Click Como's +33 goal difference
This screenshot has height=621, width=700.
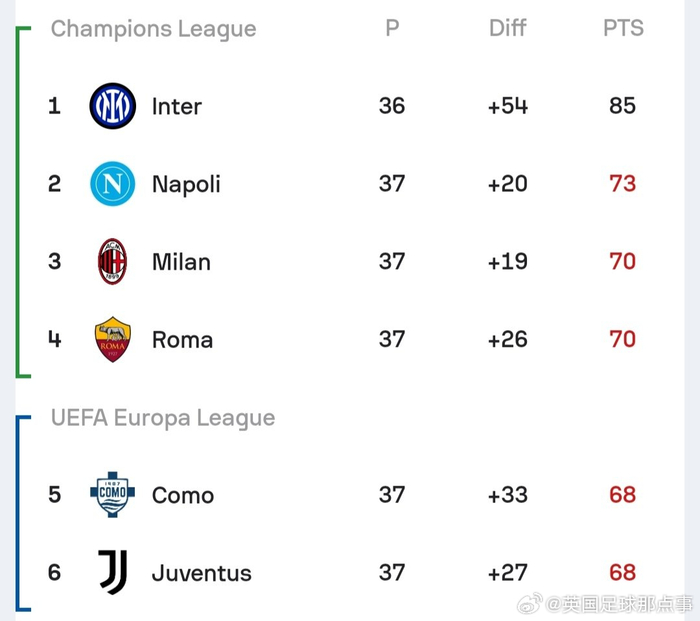(x=508, y=495)
